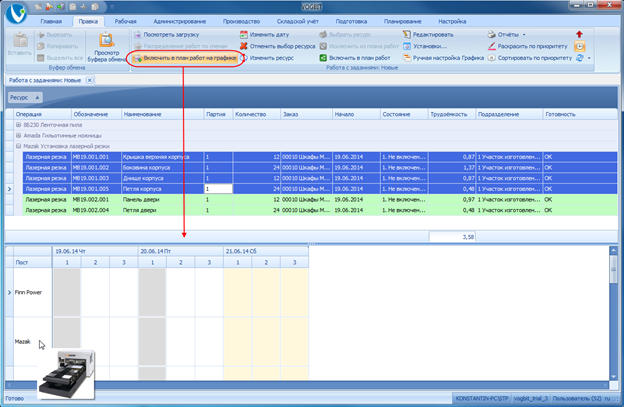Click 'Просмотр Буфера обмена' button
The height and width of the screenshot is (407, 624).
pos(106,47)
